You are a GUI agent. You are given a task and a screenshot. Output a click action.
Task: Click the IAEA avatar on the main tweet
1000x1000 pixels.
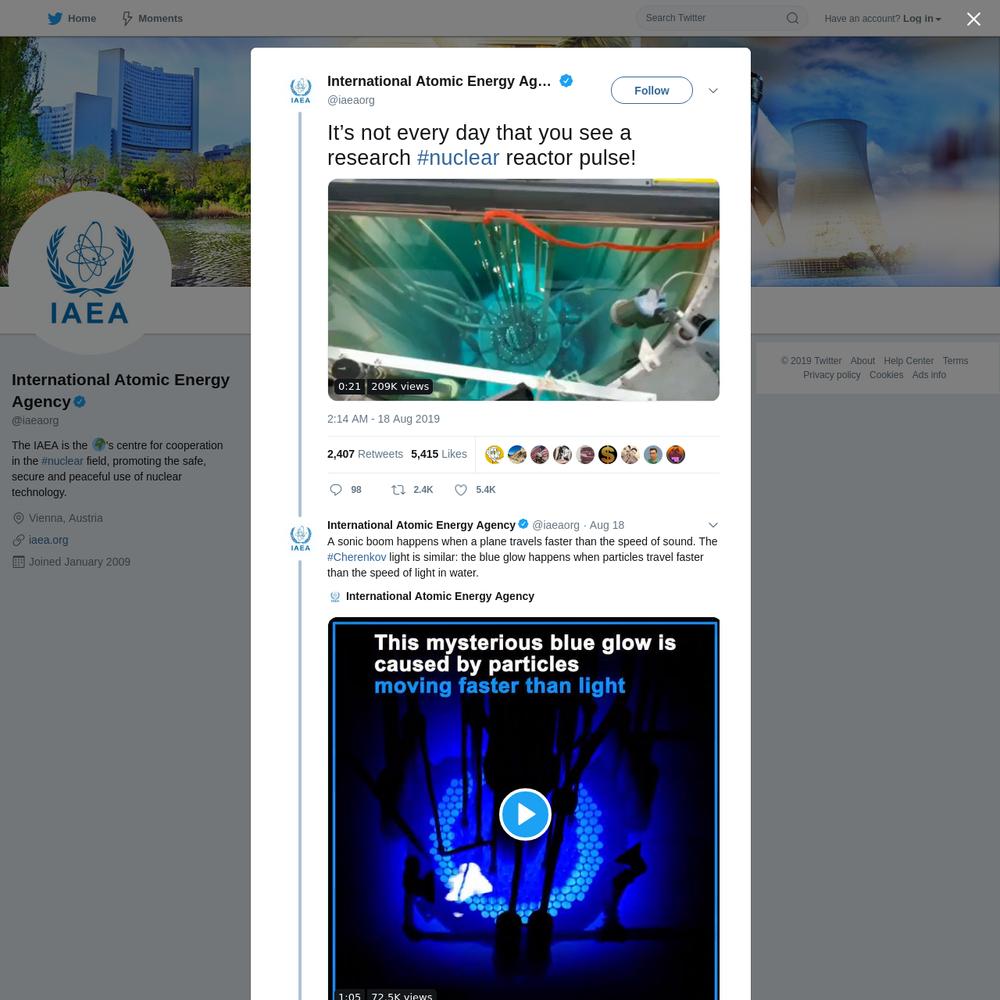(x=300, y=90)
